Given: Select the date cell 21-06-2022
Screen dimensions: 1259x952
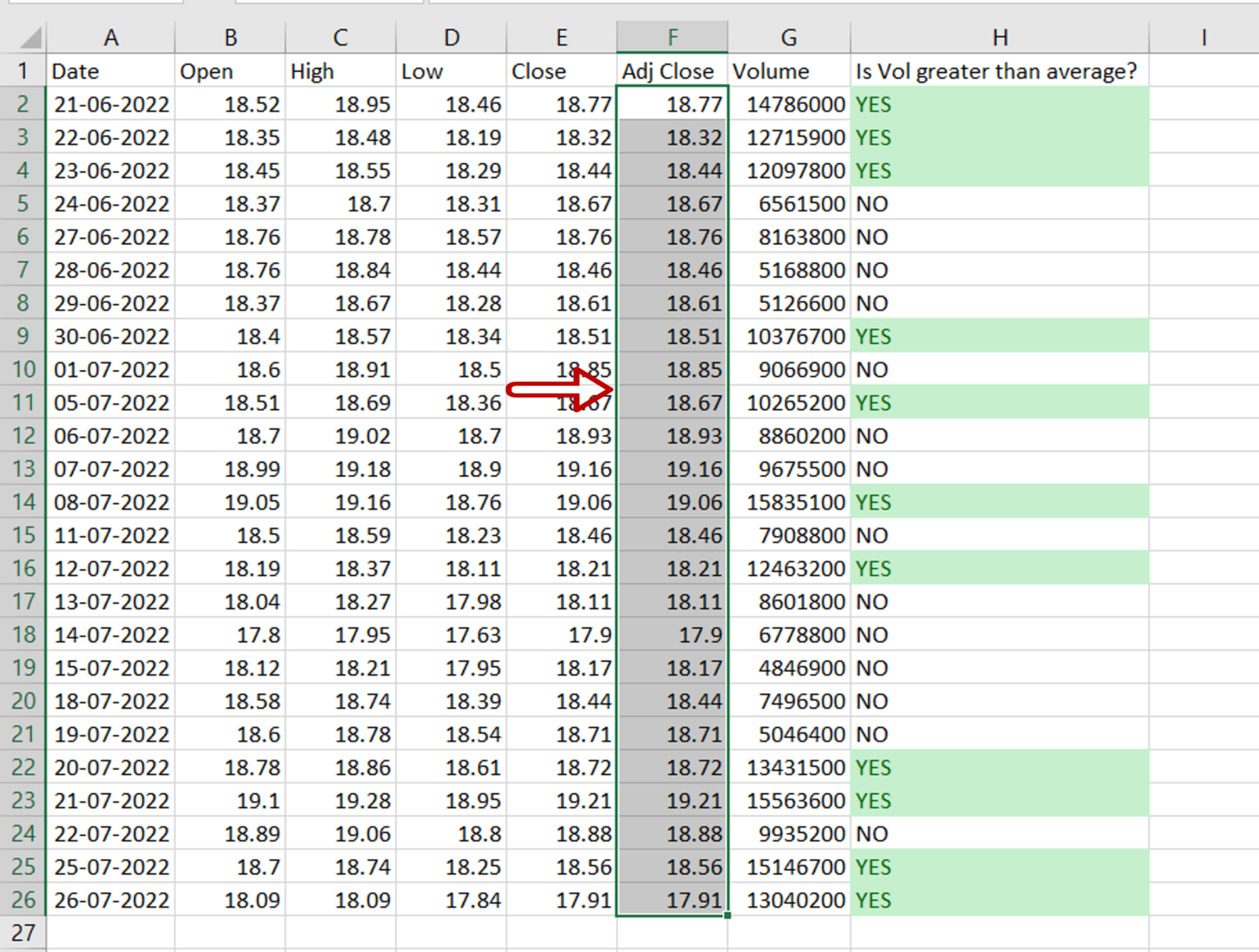Looking at the screenshot, I should [111, 104].
